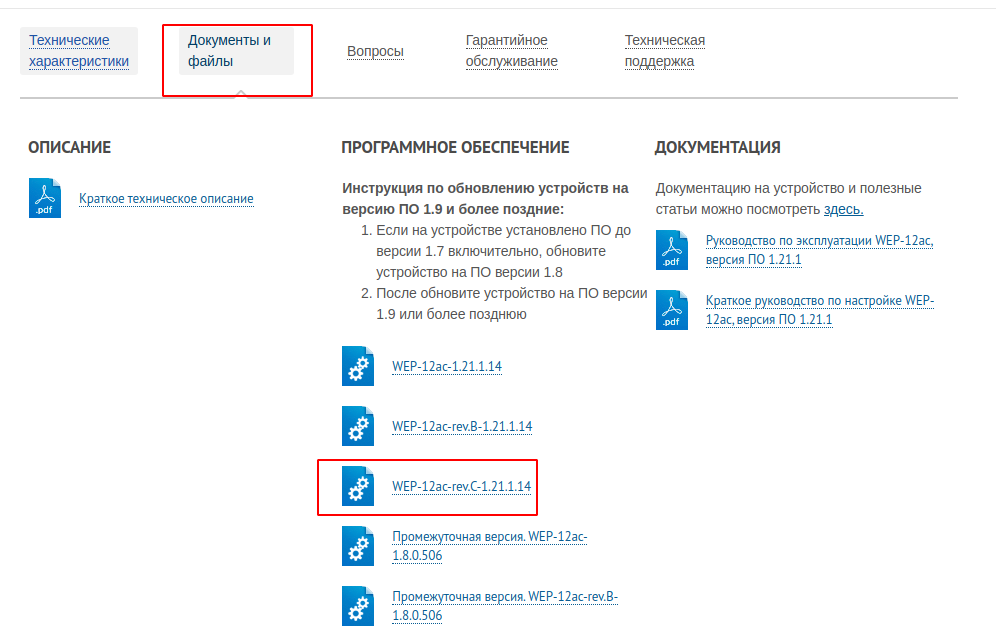Open the Краткое техническое описание link
Image resolution: width=996 pixels, height=640 pixels.
[166, 199]
